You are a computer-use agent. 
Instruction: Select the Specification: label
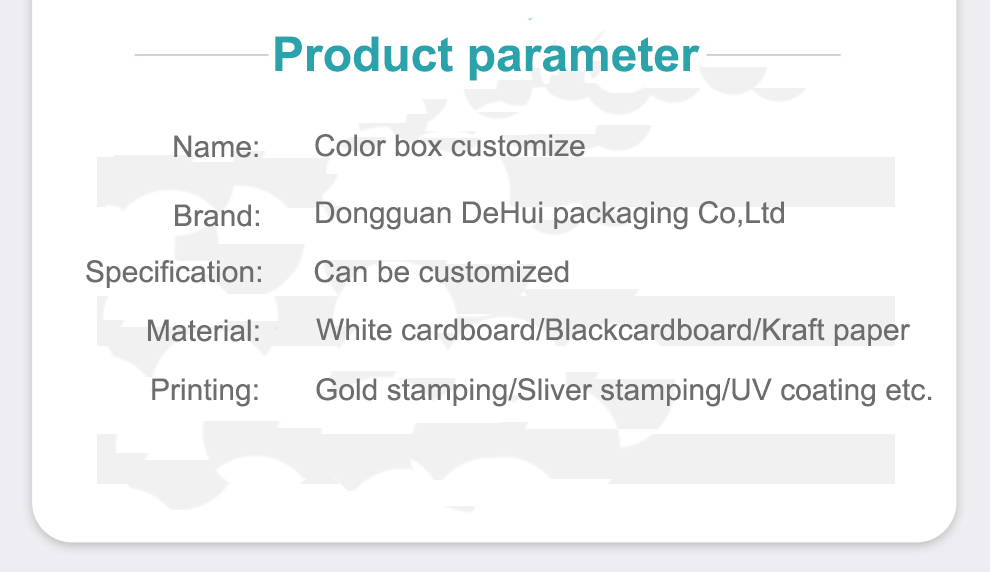174,273
